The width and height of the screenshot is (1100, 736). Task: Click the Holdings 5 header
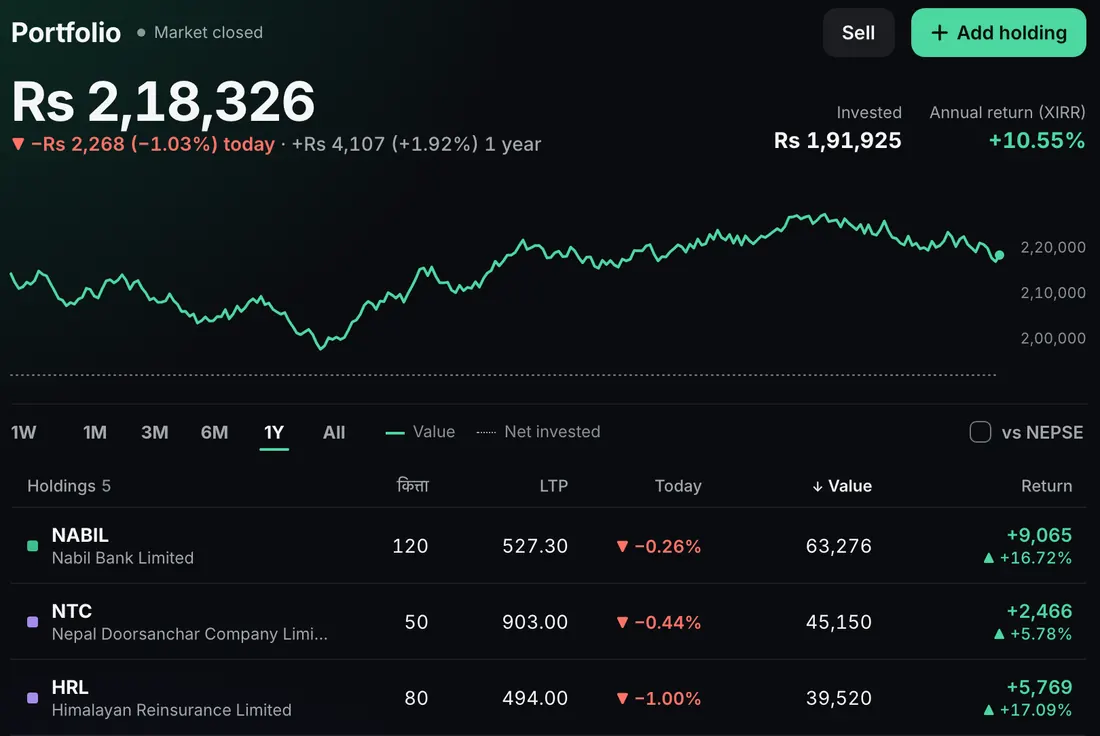point(69,486)
